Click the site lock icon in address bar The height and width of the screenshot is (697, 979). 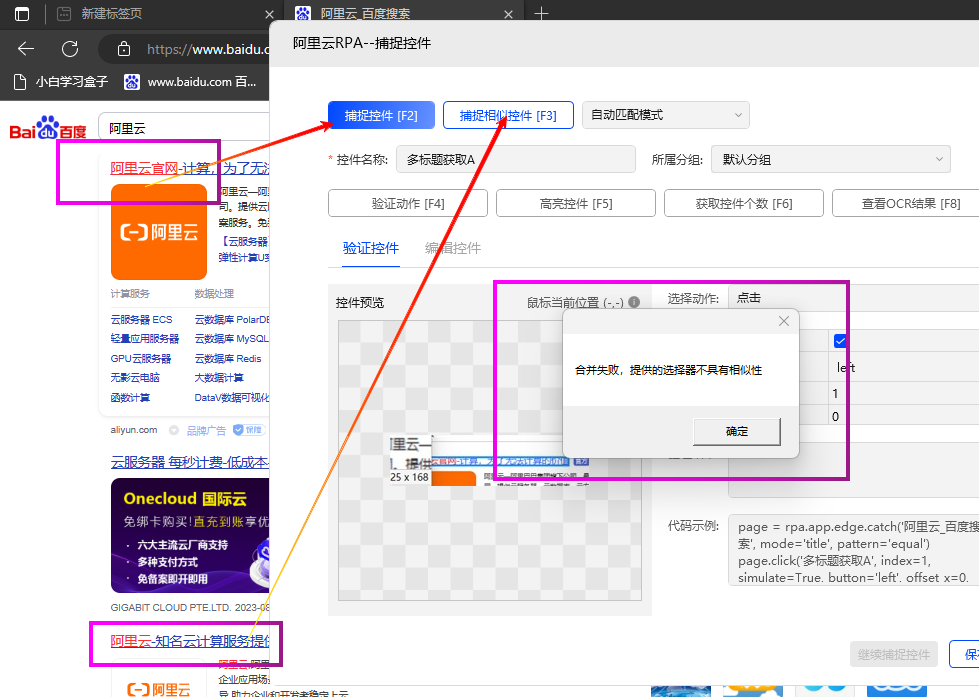[124, 49]
